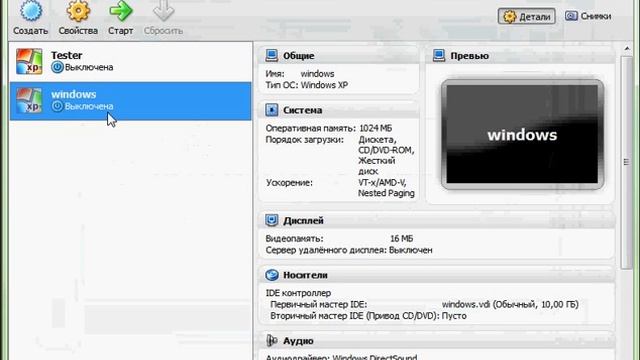Click the Общие section monitor icon
The height and width of the screenshot is (360, 640).
coord(271,55)
